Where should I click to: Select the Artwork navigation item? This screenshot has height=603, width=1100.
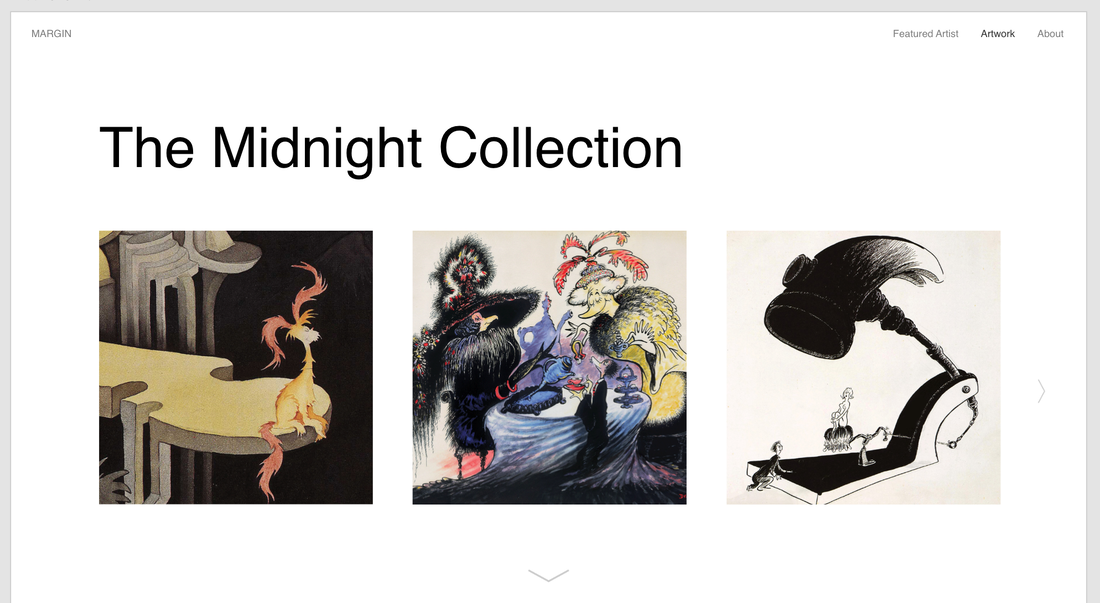coord(998,34)
